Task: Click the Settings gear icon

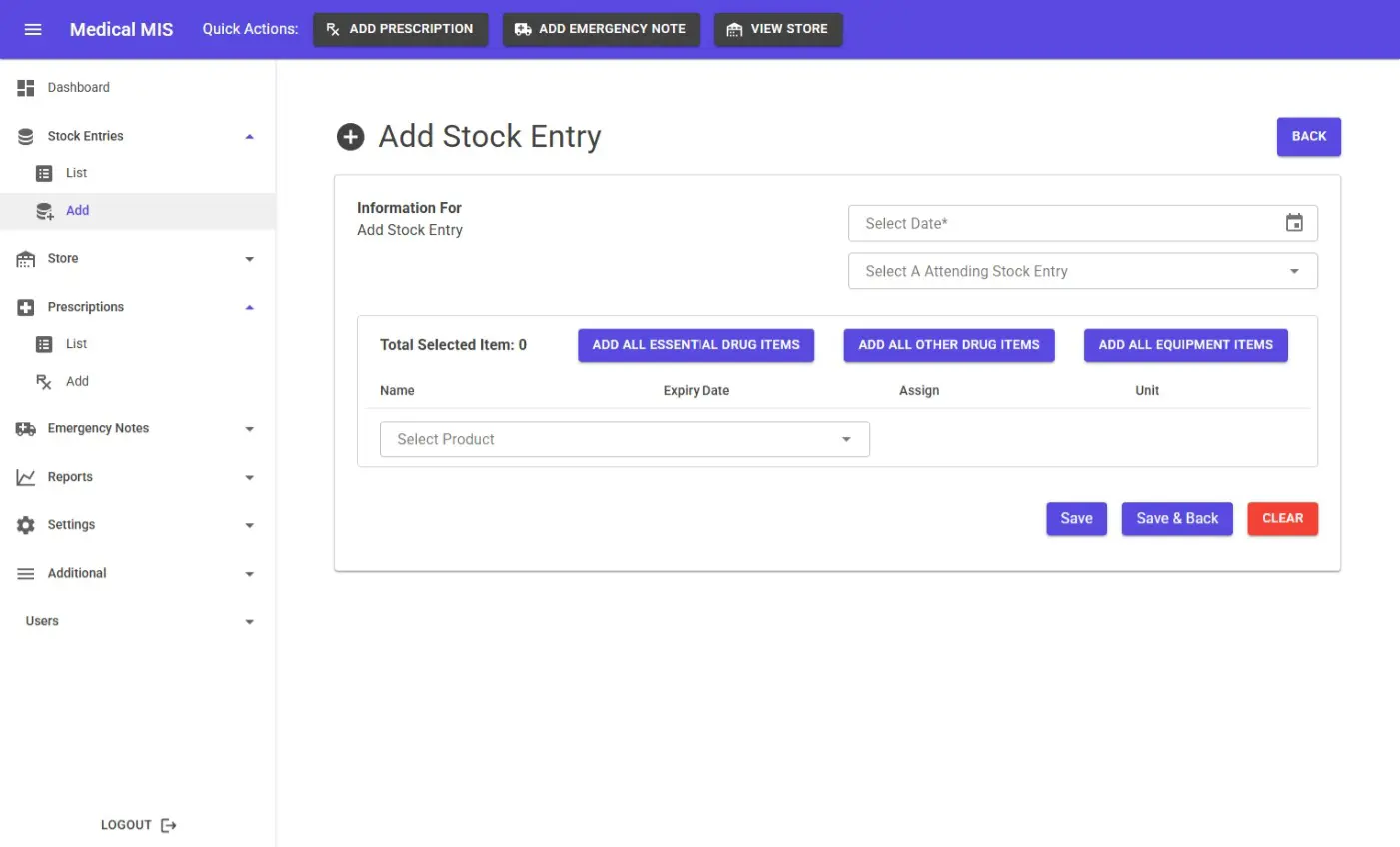Action: (x=26, y=525)
